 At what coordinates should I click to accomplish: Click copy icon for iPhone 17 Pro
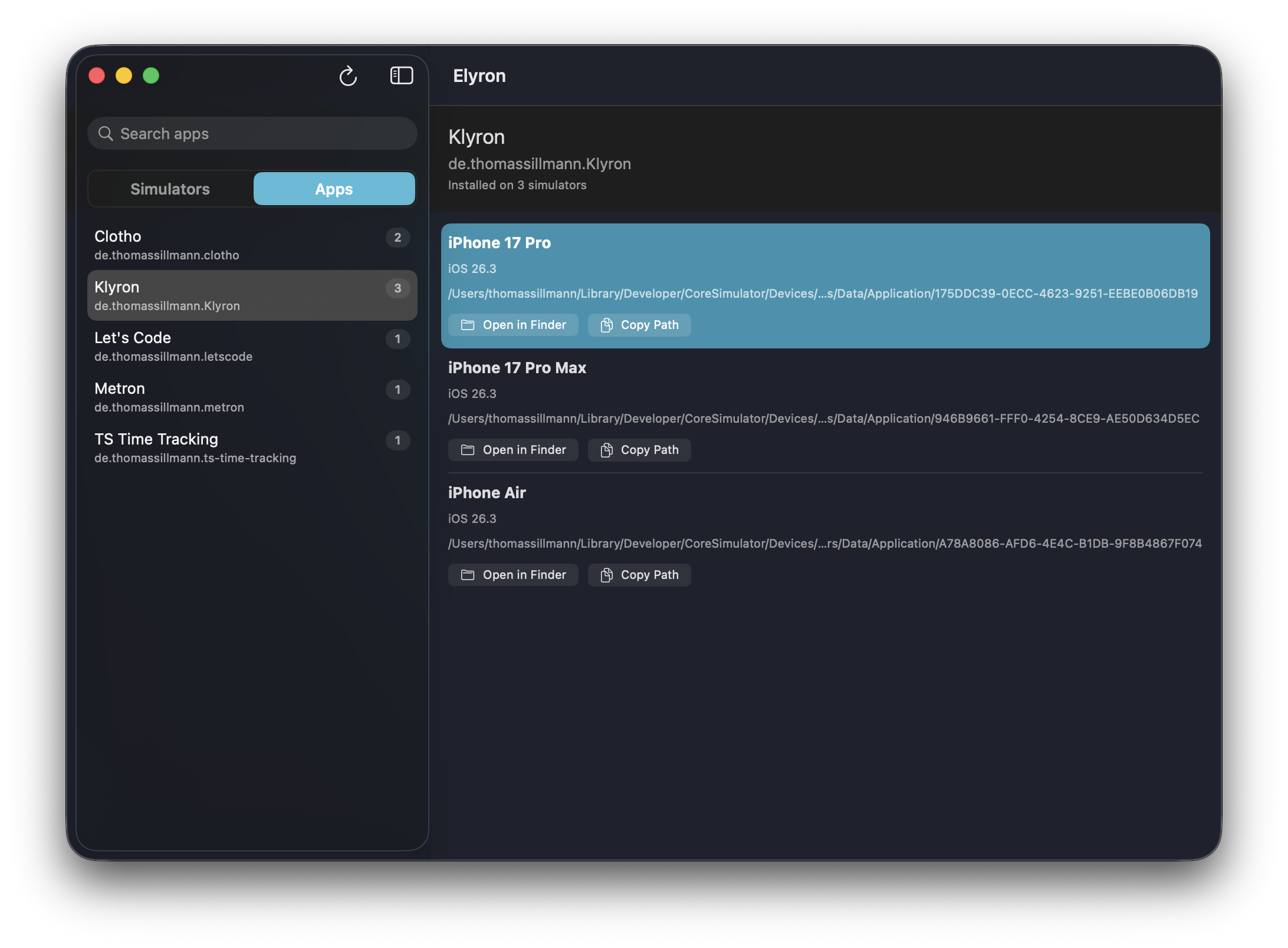[606, 325]
